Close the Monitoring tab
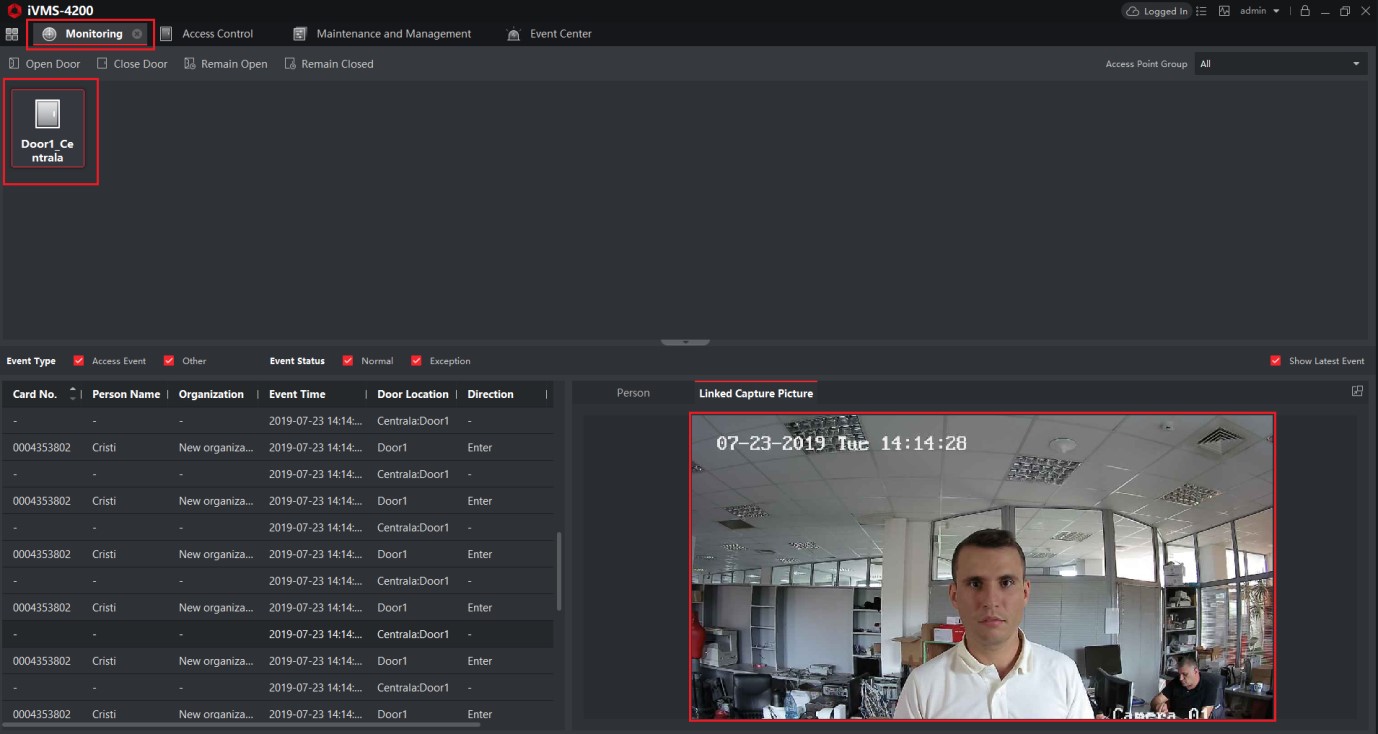 (137, 34)
